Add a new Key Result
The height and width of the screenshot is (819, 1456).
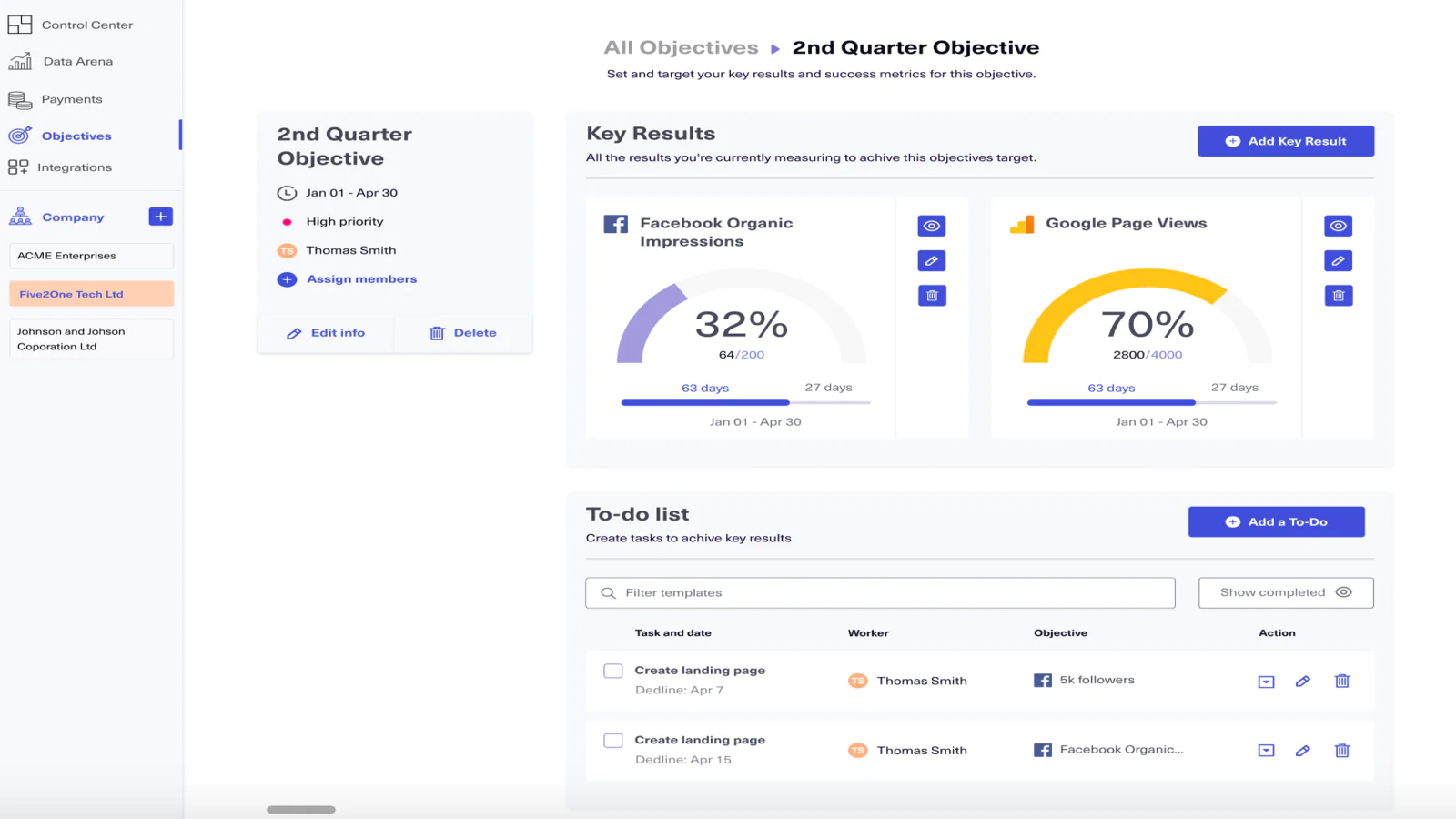click(1286, 141)
